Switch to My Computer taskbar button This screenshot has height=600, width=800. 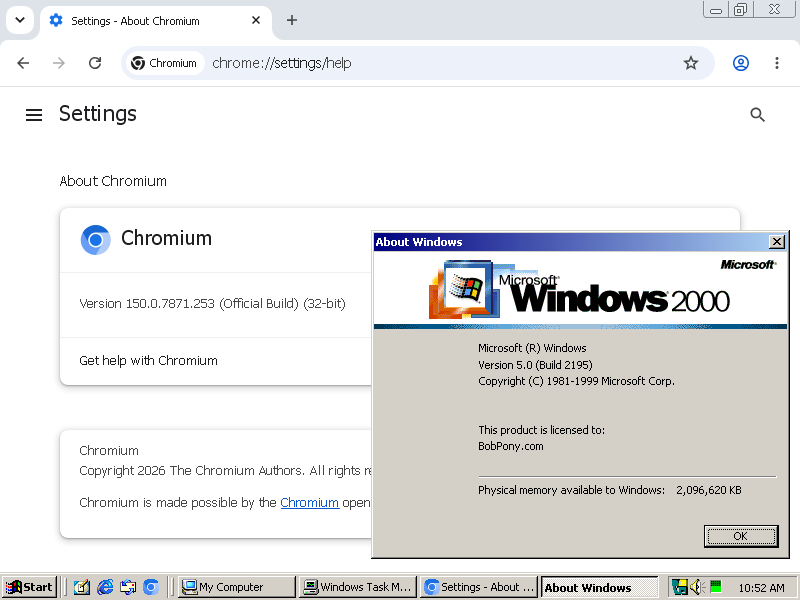pos(237,587)
